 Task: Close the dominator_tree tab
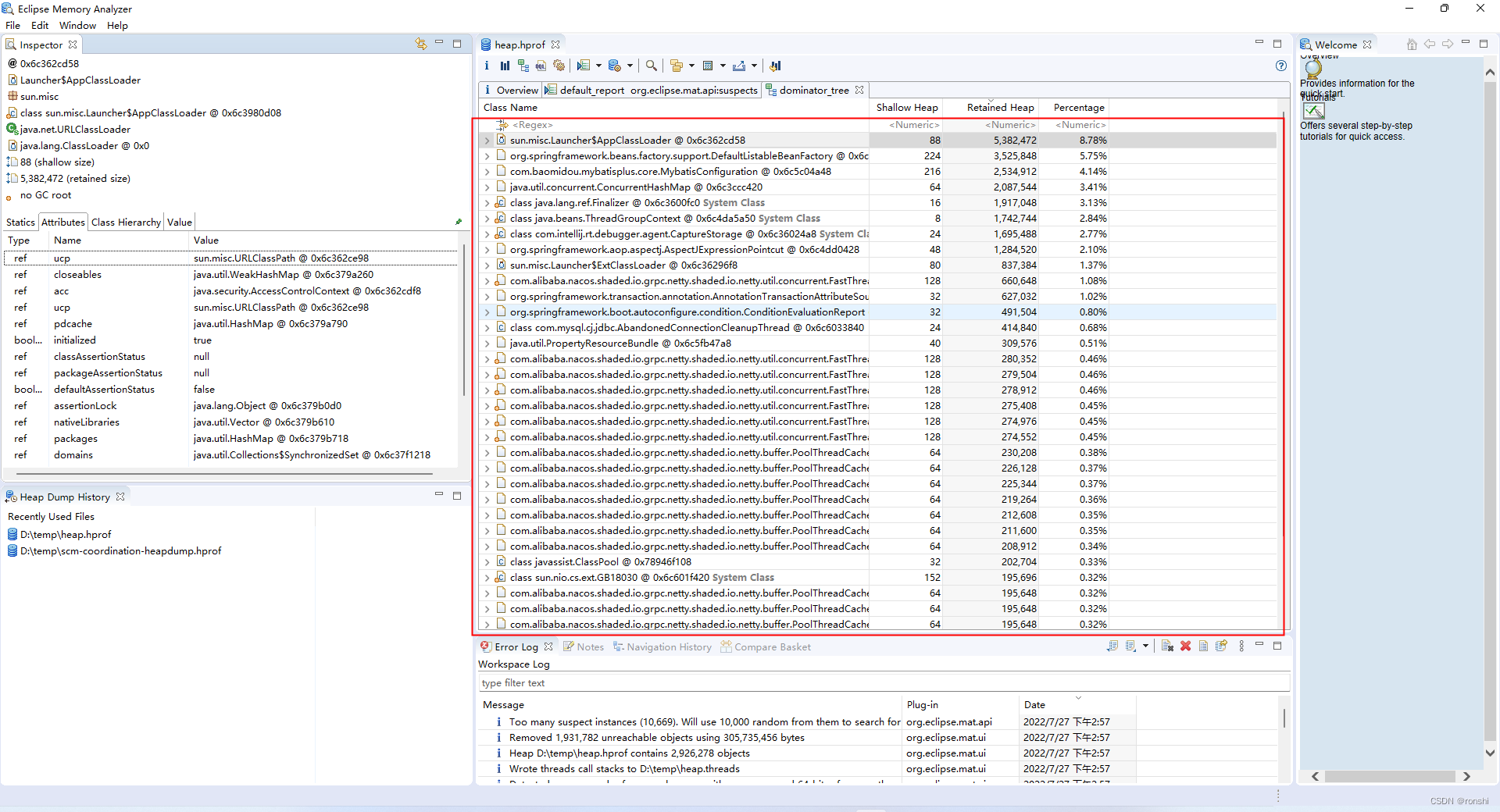[859, 90]
